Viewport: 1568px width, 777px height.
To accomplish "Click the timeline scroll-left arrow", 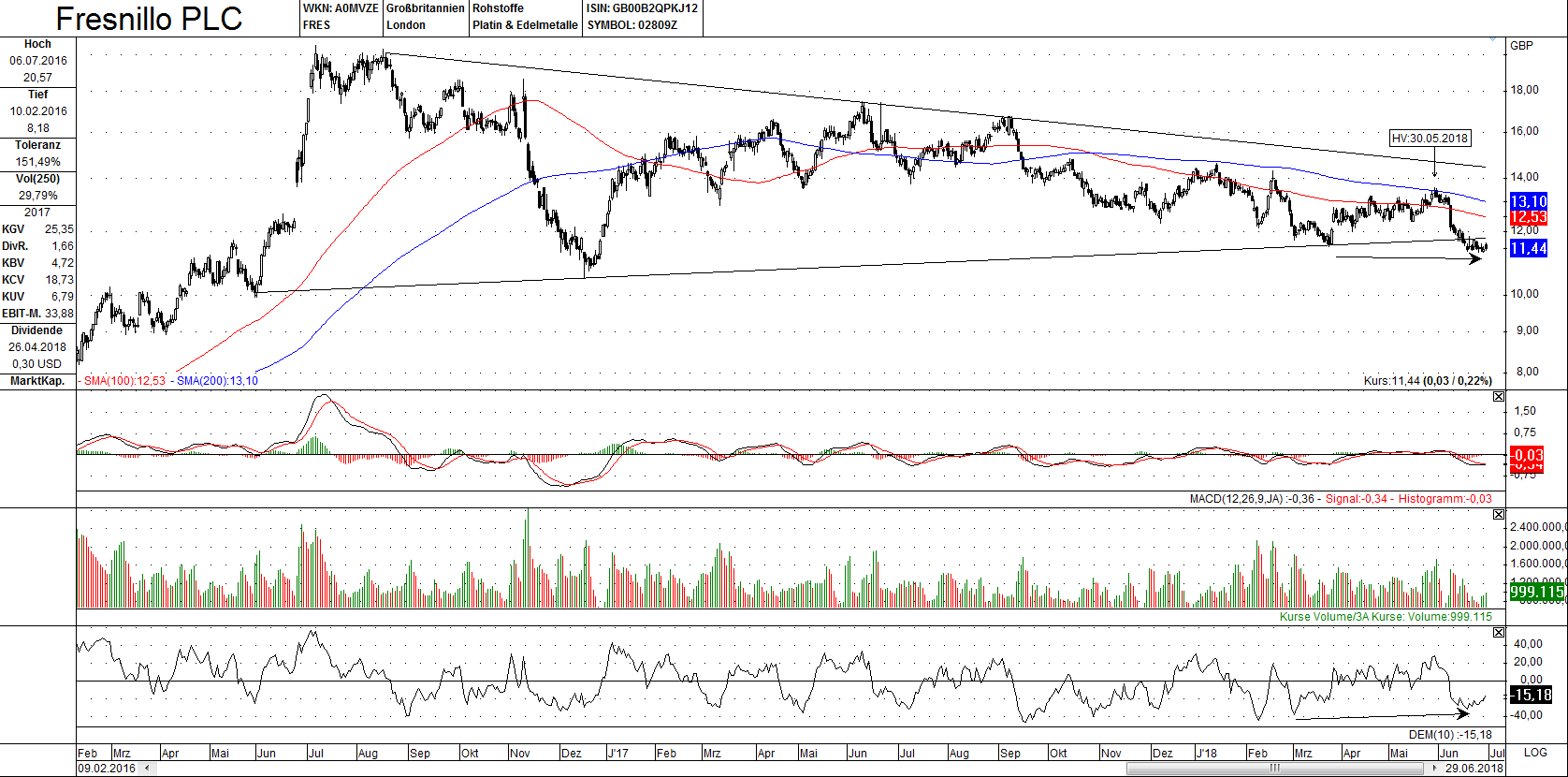I will (145, 769).
